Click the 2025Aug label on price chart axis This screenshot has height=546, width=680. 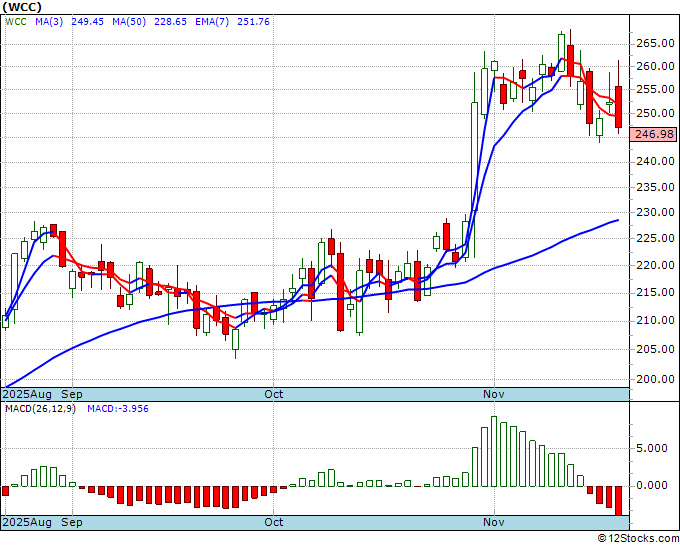point(27,394)
